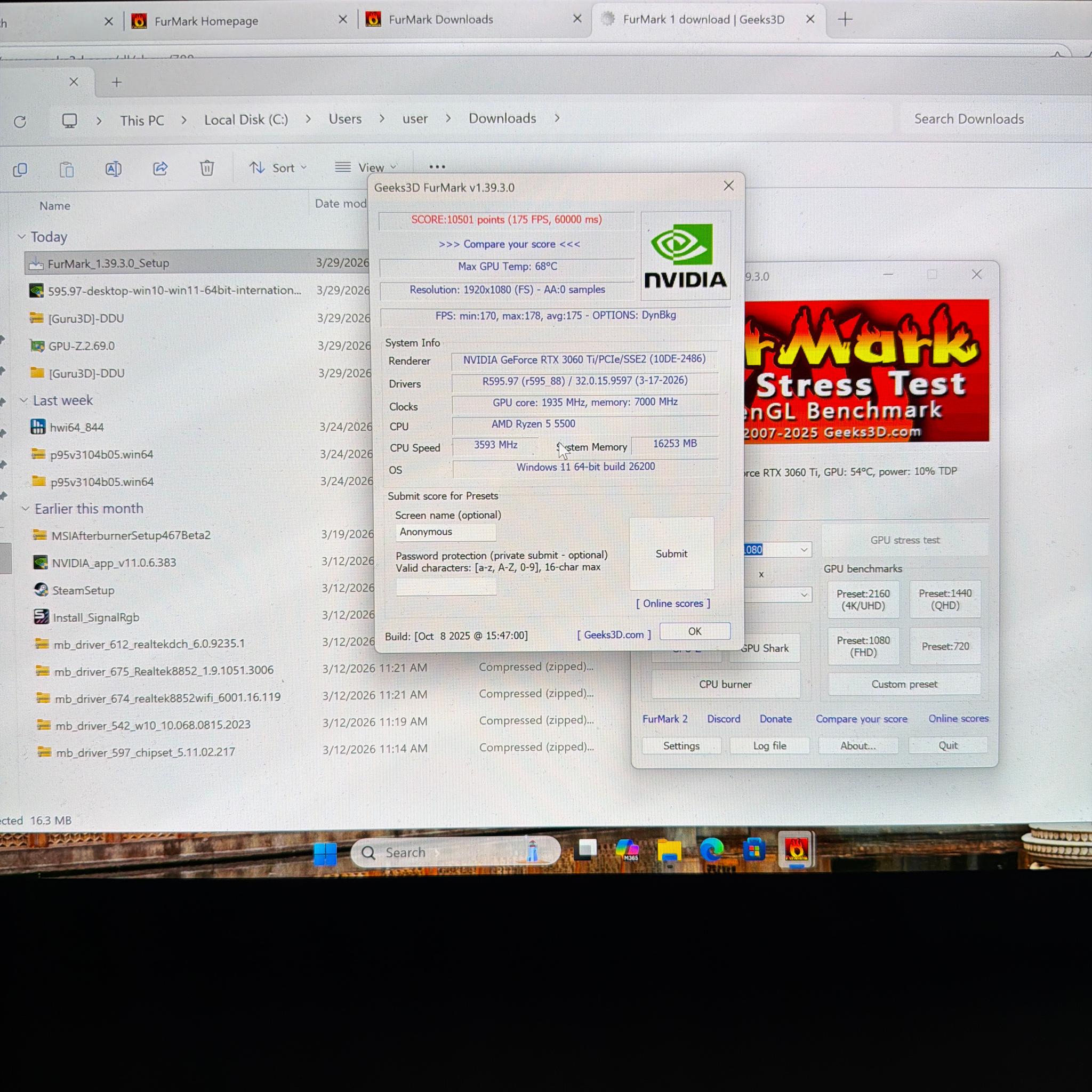Open Microsoft Edge from the taskbar
Screen dimensions: 1092x1092
coord(712,850)
